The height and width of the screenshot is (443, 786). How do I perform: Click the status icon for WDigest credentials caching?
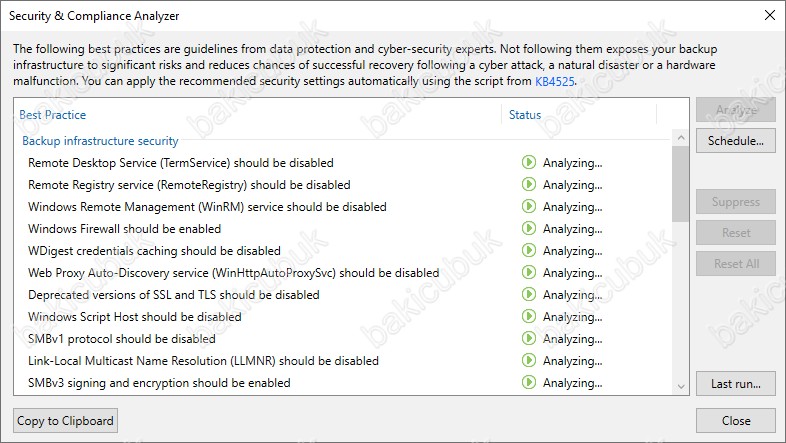tap(529, 251)
